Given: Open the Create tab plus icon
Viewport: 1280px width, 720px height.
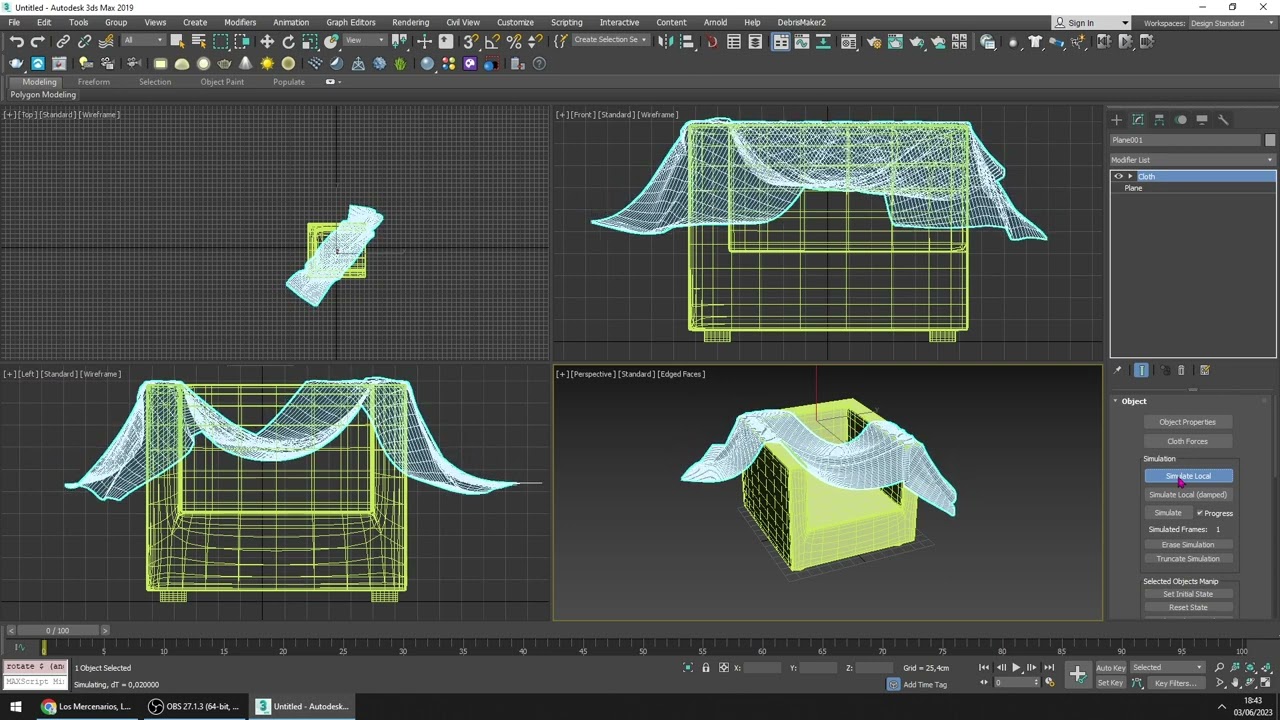Looking at the screenshot, I should point(1117,120).
